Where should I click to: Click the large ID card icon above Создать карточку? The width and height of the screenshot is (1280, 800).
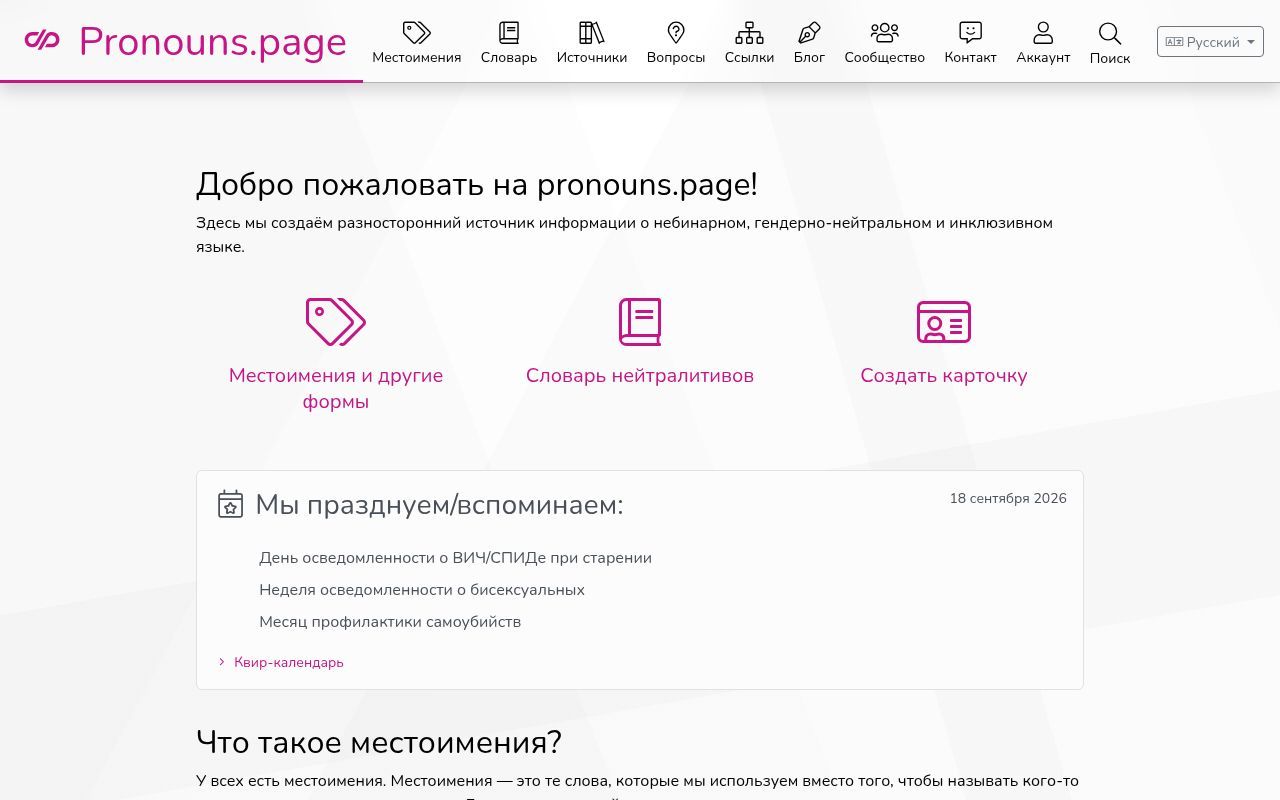[x=944, y=322]
